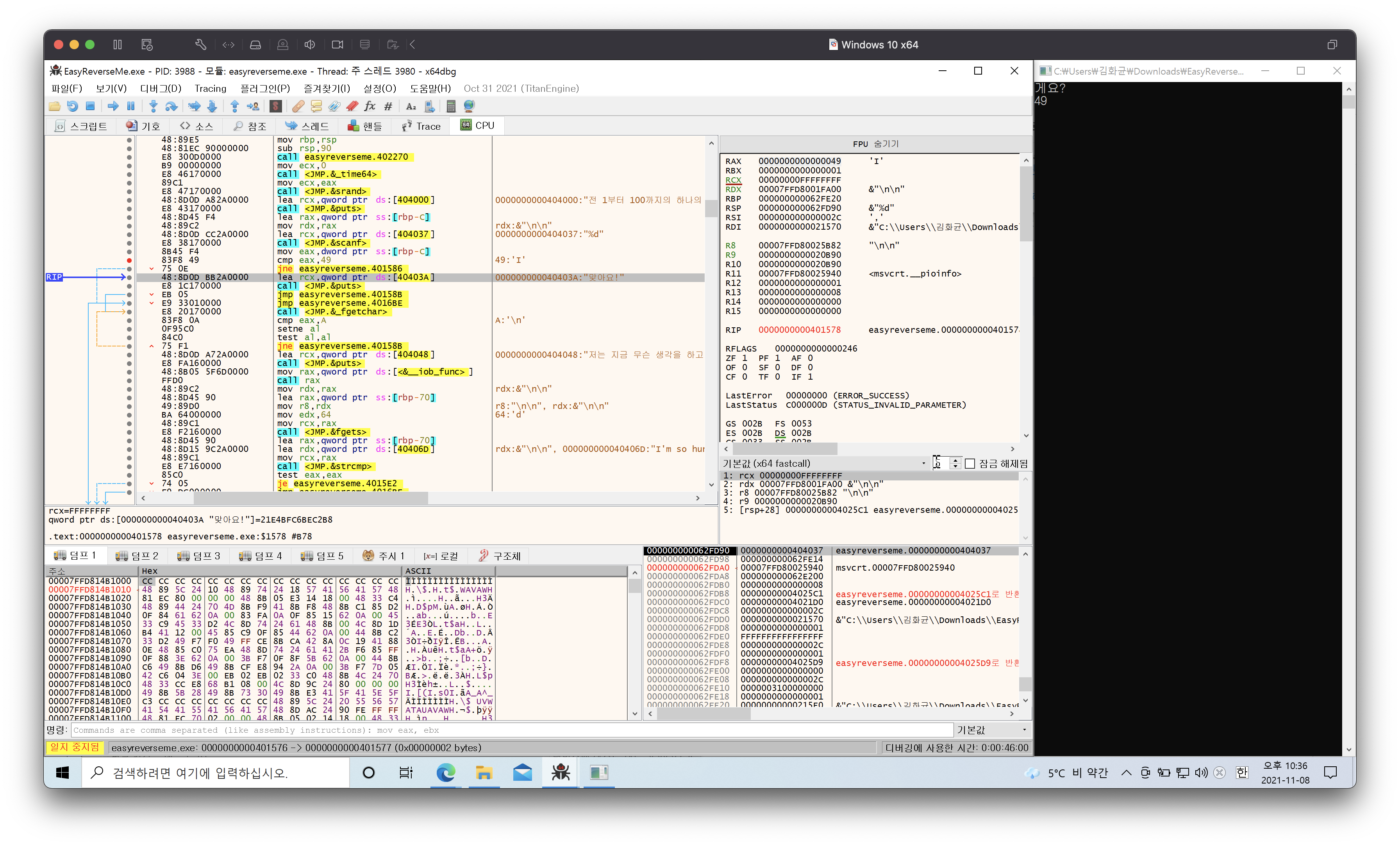Click the command input field

click(x=511, y=730)
